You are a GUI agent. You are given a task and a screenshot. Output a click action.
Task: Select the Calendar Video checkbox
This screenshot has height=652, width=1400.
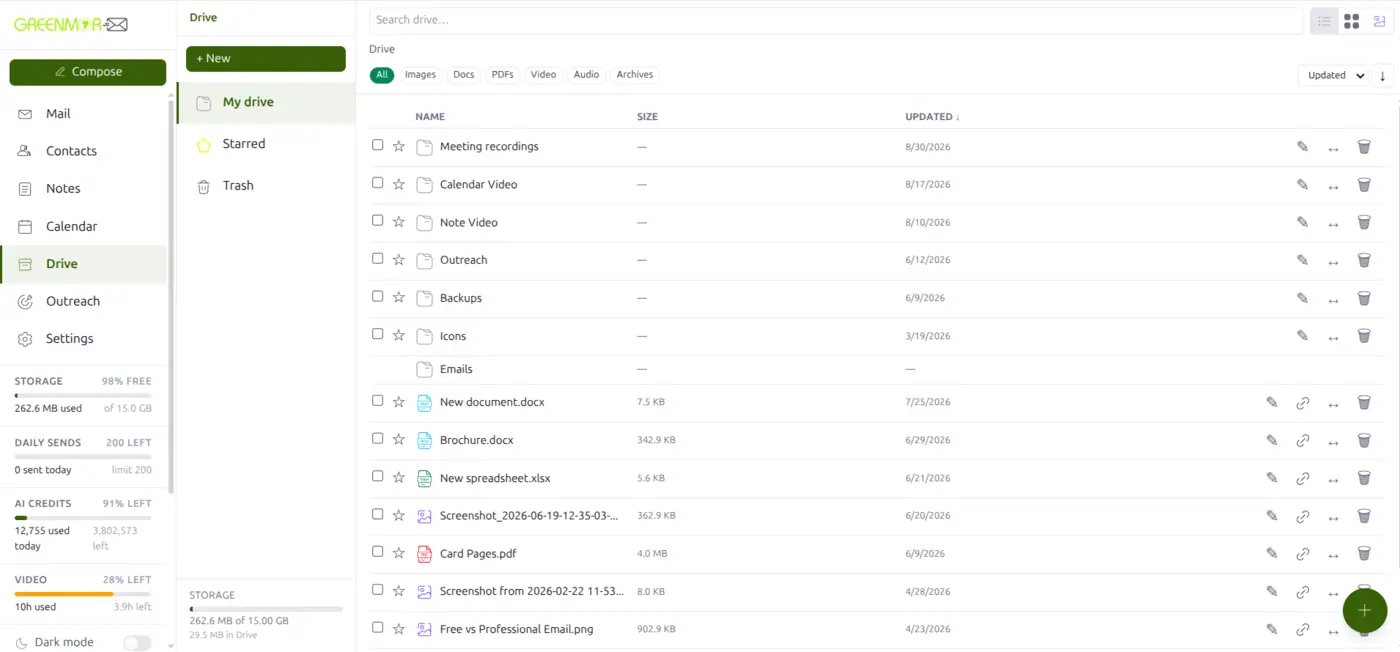tap(377, 183)
